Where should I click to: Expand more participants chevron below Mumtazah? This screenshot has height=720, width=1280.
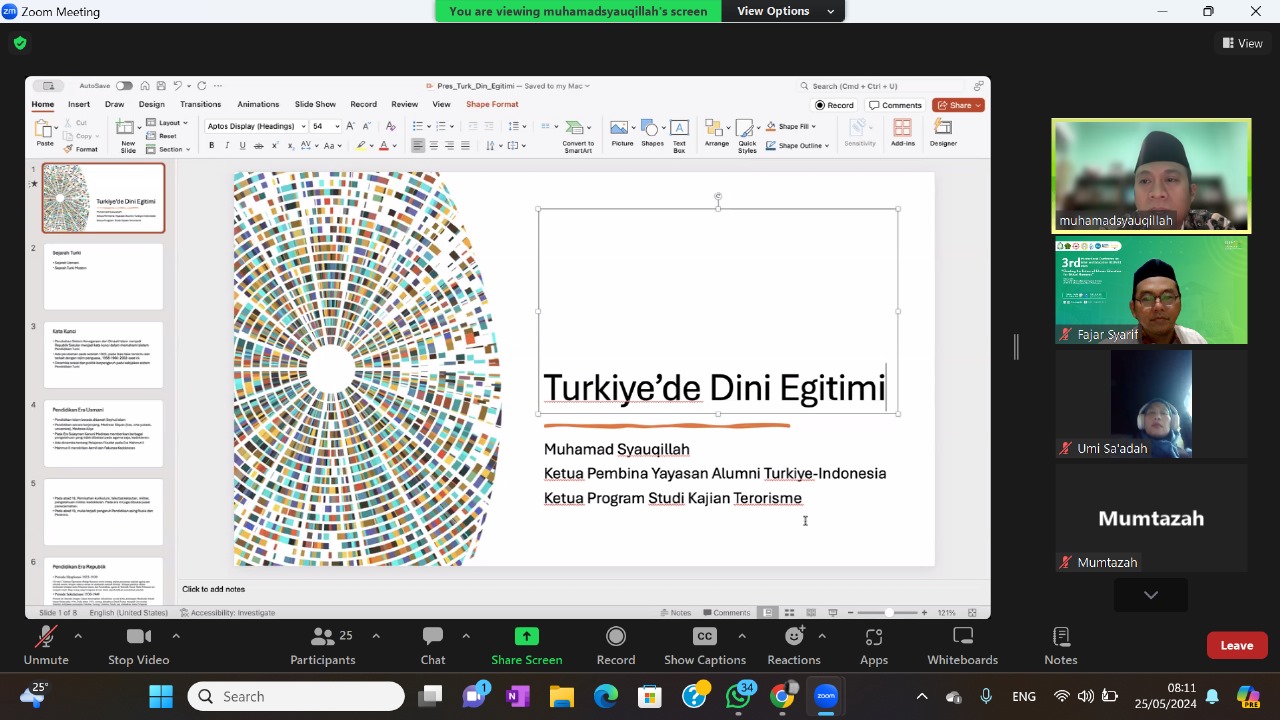(1151, 595)
